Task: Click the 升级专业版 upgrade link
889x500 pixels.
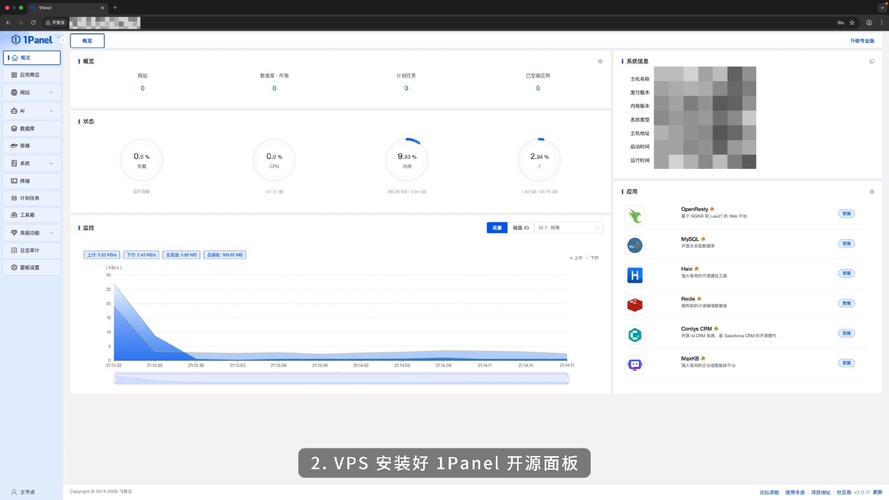Action: coord(862,41)
